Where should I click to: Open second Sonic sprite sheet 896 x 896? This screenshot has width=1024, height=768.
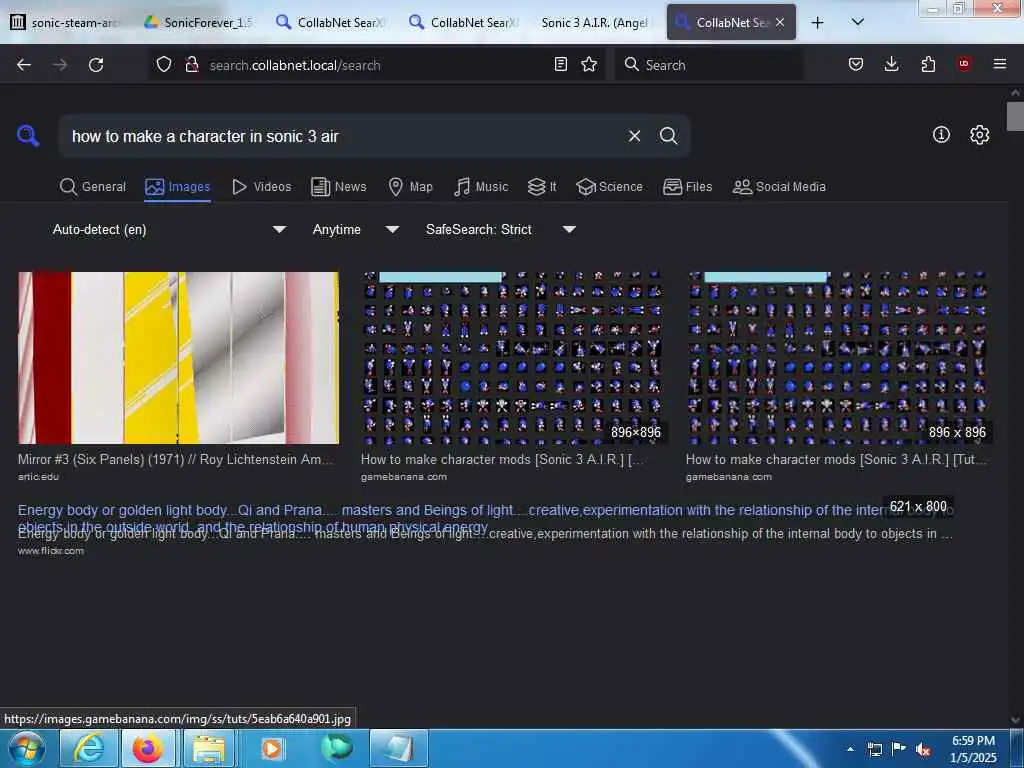[839, 358]
